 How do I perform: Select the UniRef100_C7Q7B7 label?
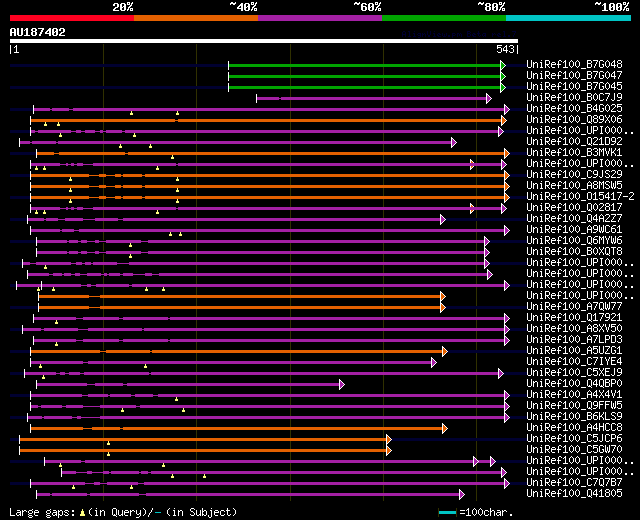tap(574, 482)
